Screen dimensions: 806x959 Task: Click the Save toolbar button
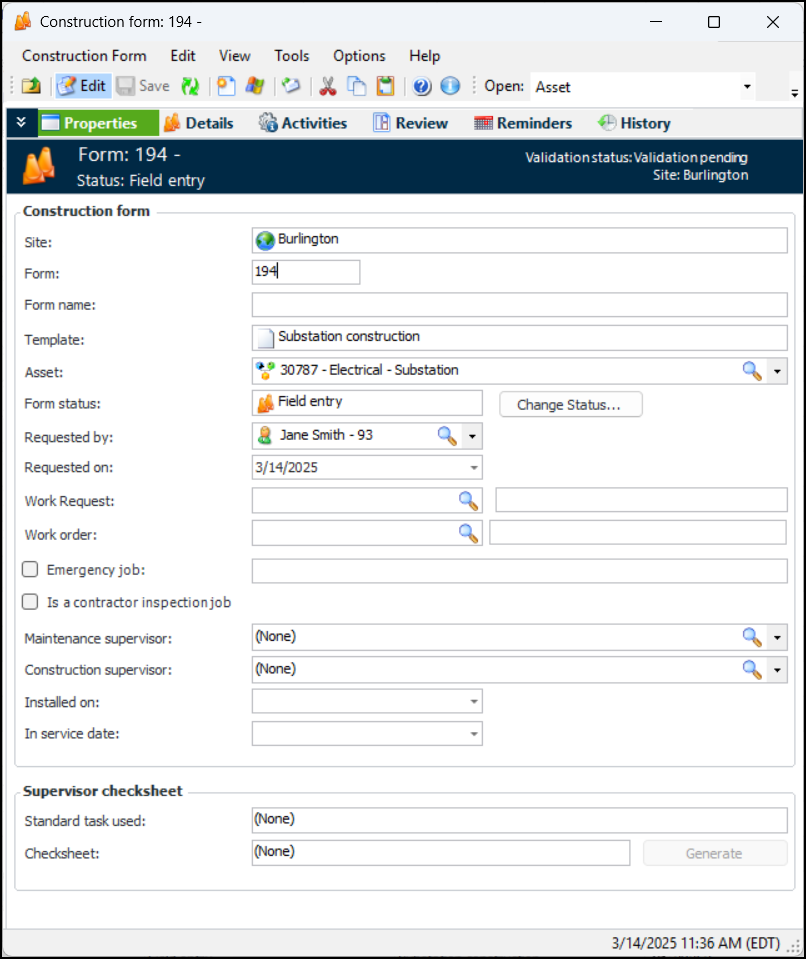click(143, 86)
